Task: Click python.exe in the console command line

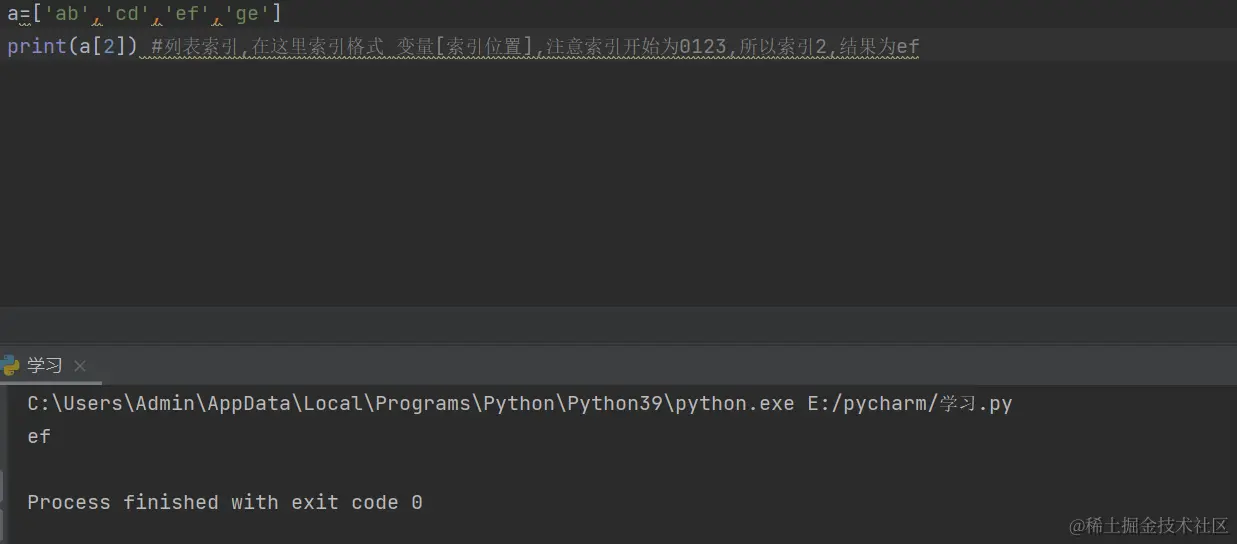Action: [x=734, y=404]
